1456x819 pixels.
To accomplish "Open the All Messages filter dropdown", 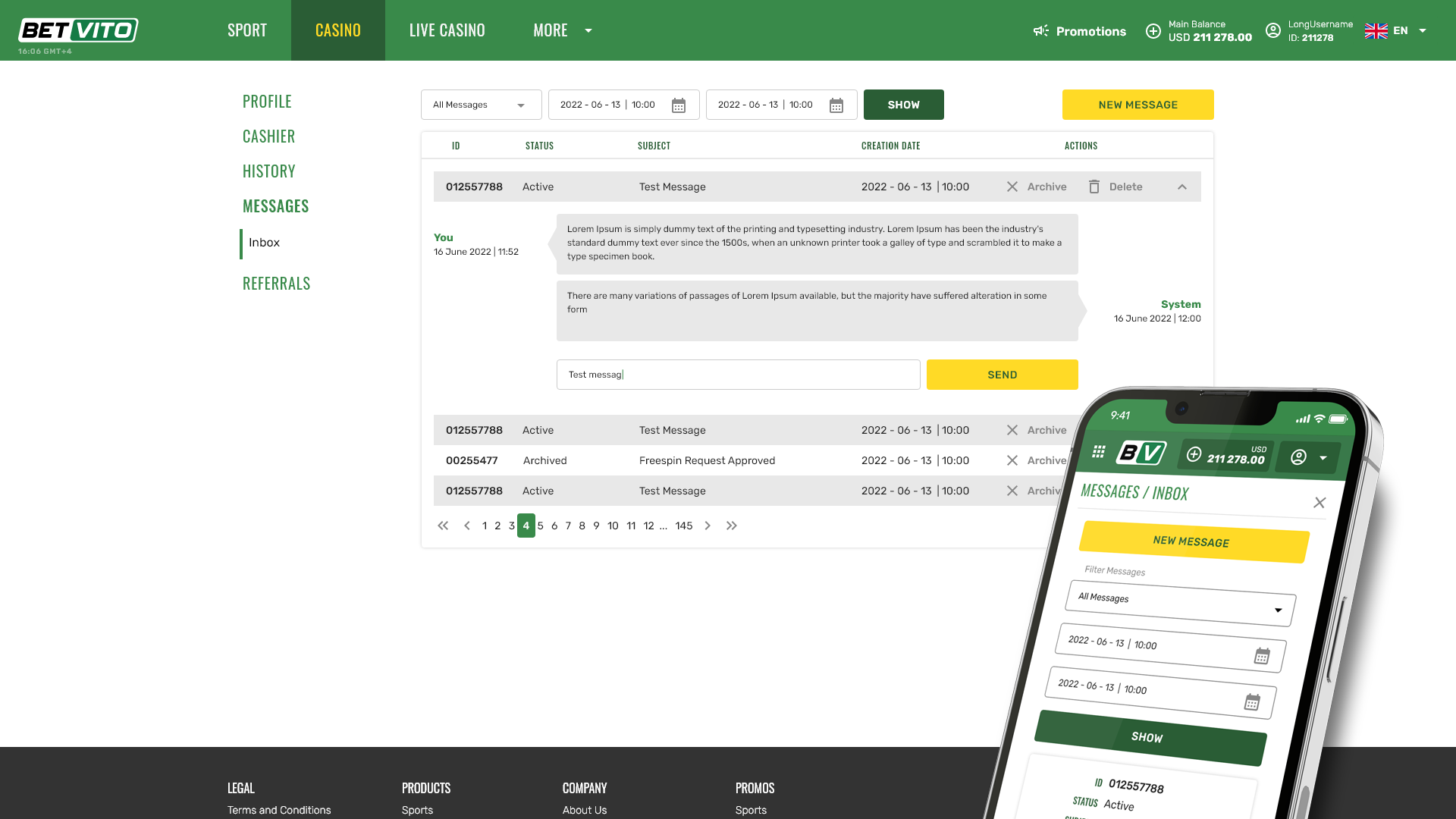I will (481, 105).
